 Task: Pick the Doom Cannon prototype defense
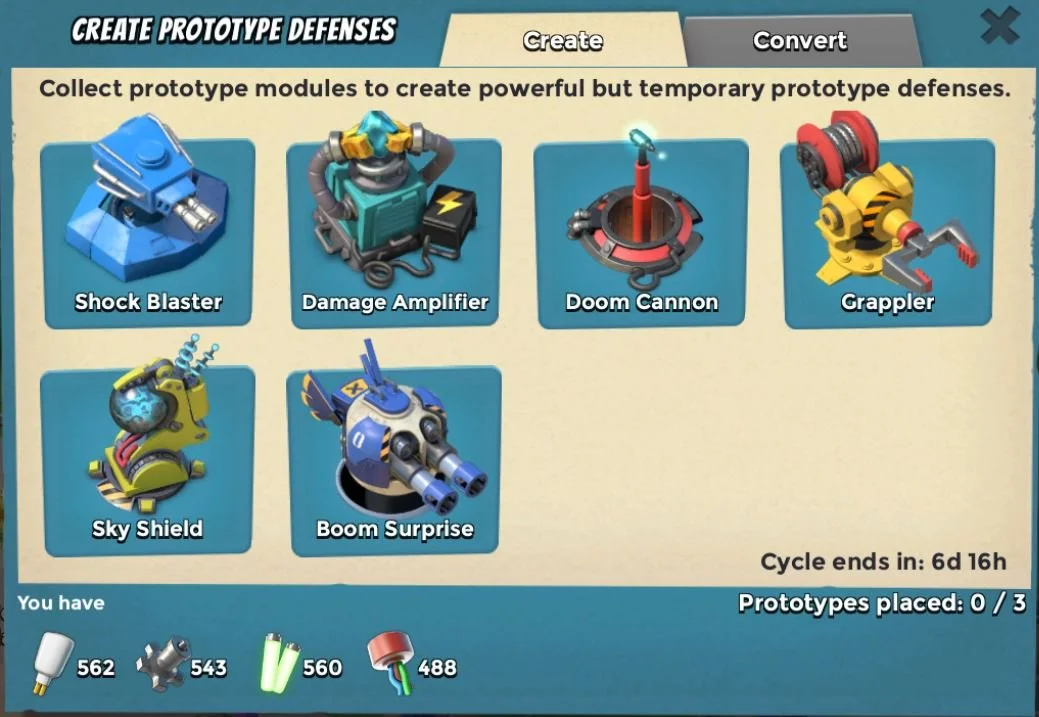[641, 232]
